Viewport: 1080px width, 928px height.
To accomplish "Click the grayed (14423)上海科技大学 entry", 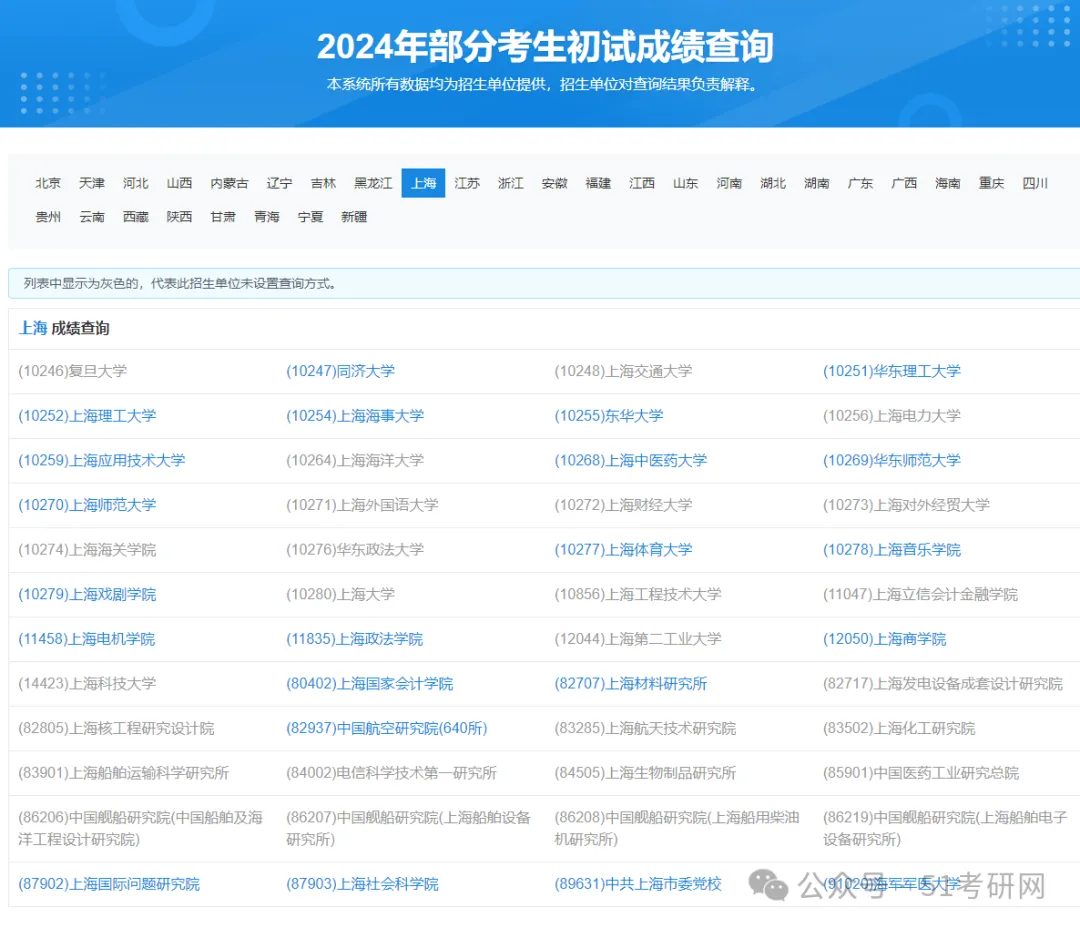I will point(87,684).
